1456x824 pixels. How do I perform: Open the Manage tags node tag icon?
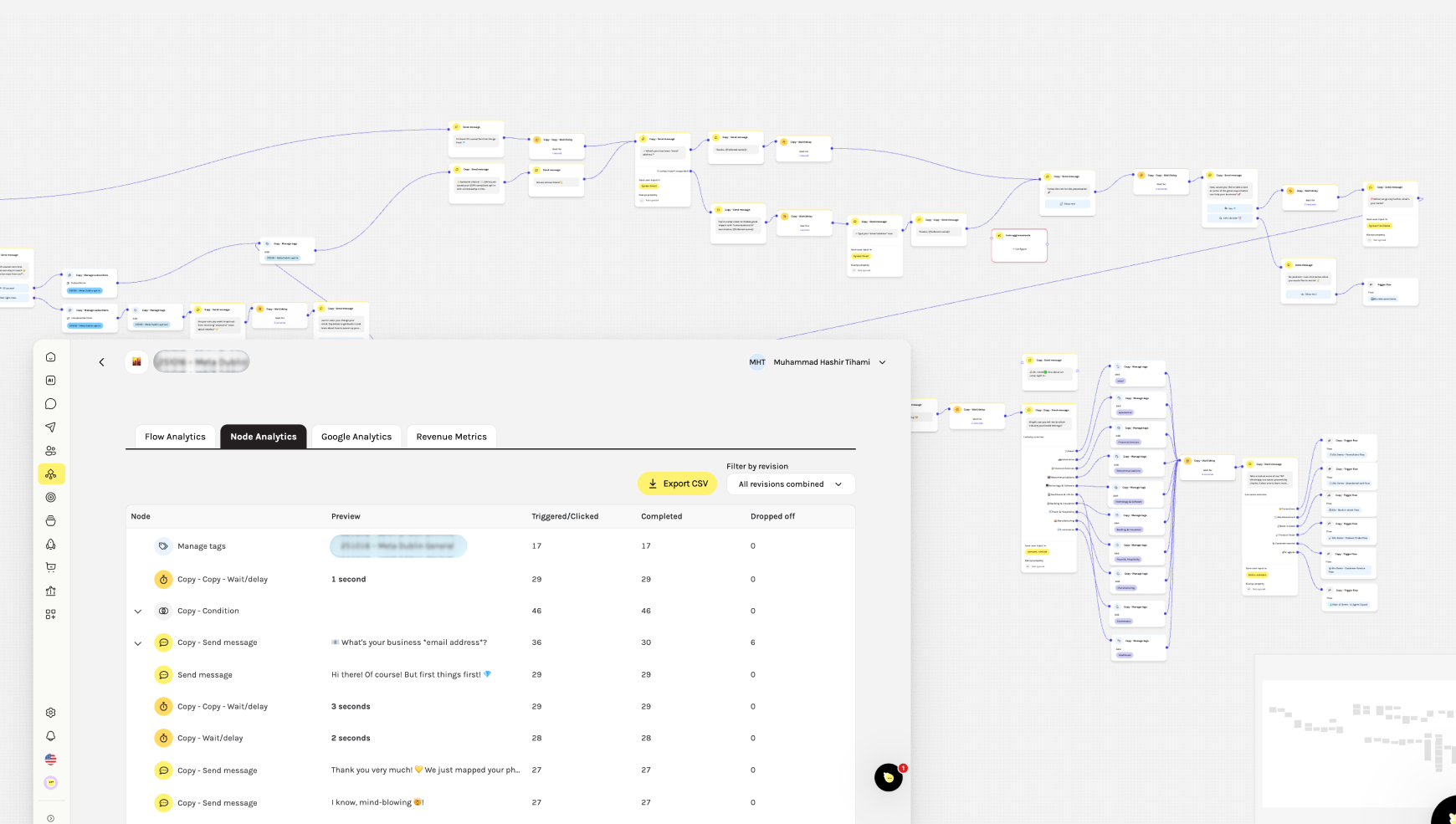(x=164, y=545)
